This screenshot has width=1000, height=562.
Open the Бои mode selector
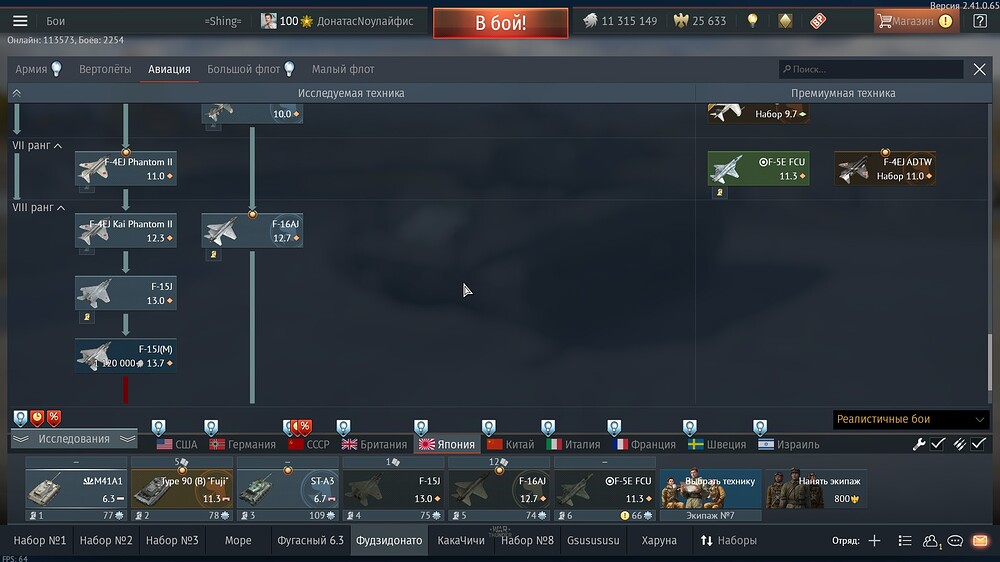[x=55, y=21]
